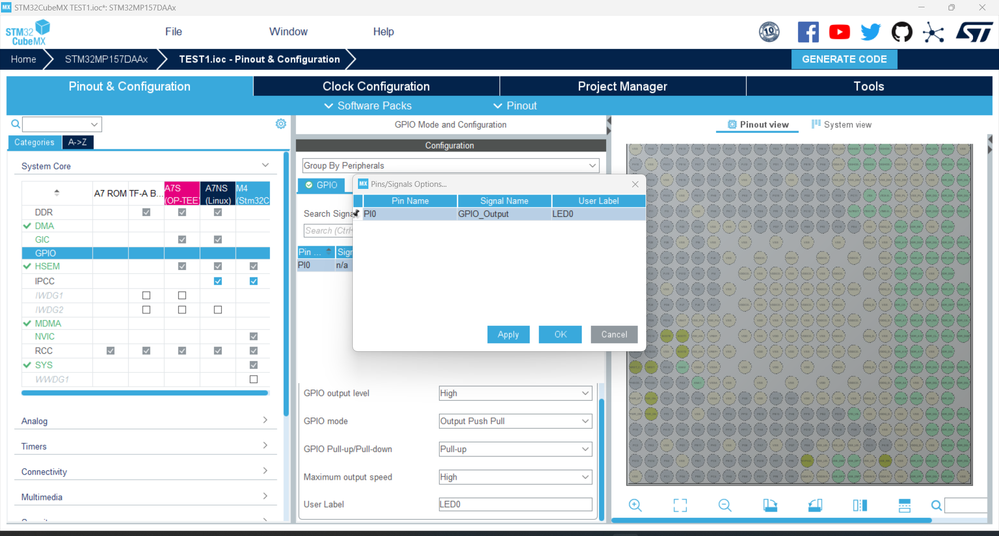Switch to Project Manager tab
This screenshot has width=999, height=536.
click(x=622, y=87)
